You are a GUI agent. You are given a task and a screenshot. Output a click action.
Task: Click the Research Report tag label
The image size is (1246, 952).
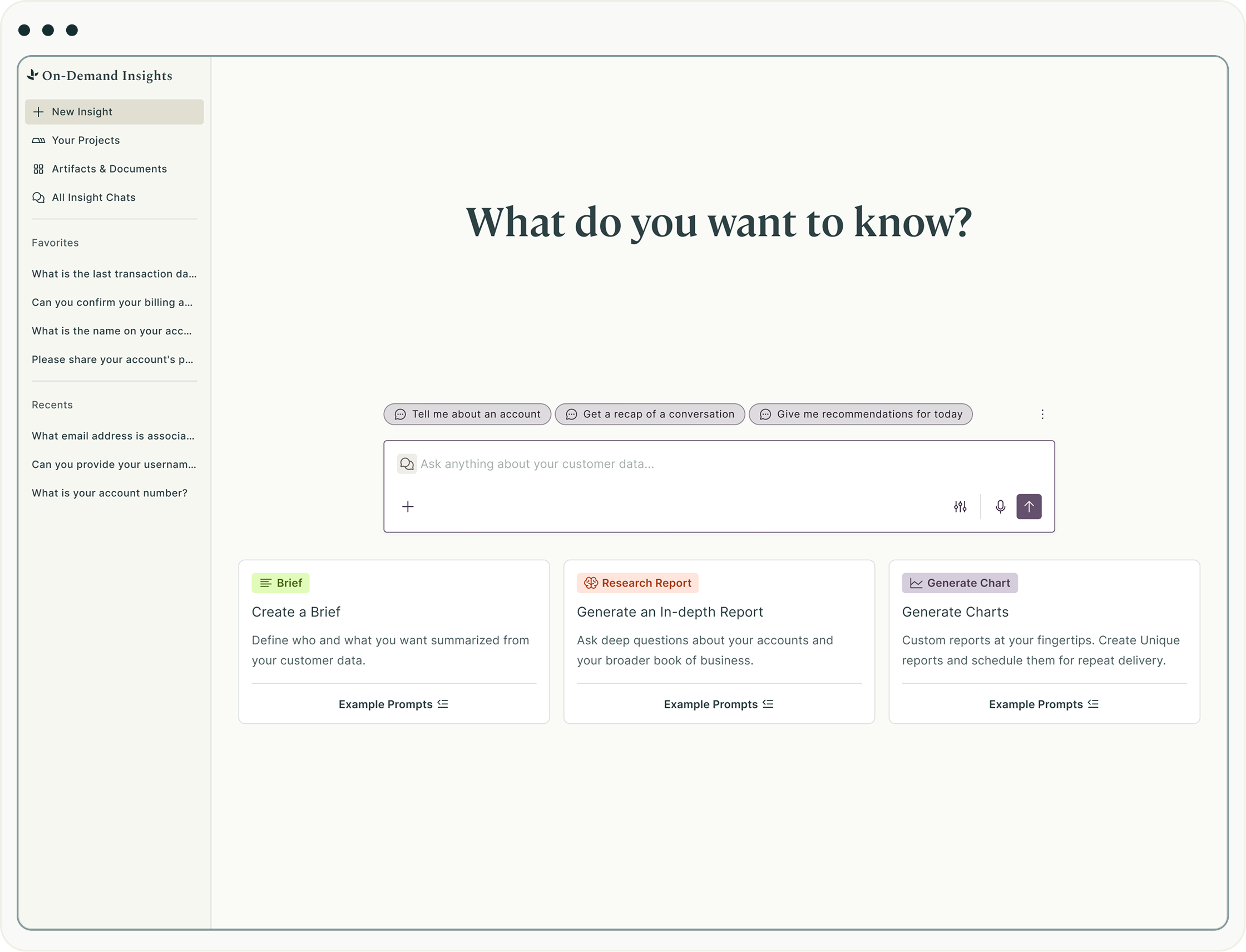pos(637,583)
